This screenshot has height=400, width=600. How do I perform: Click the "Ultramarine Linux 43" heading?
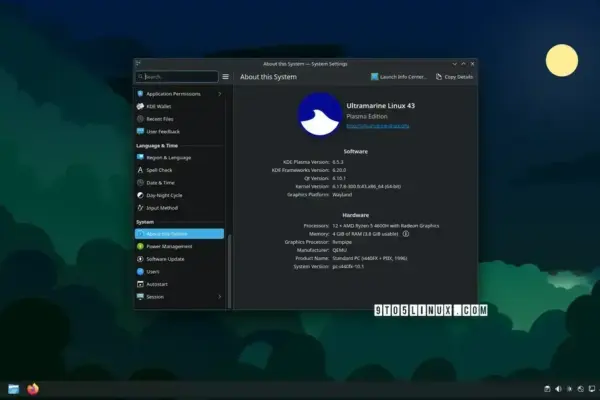[x=381, y=106]
